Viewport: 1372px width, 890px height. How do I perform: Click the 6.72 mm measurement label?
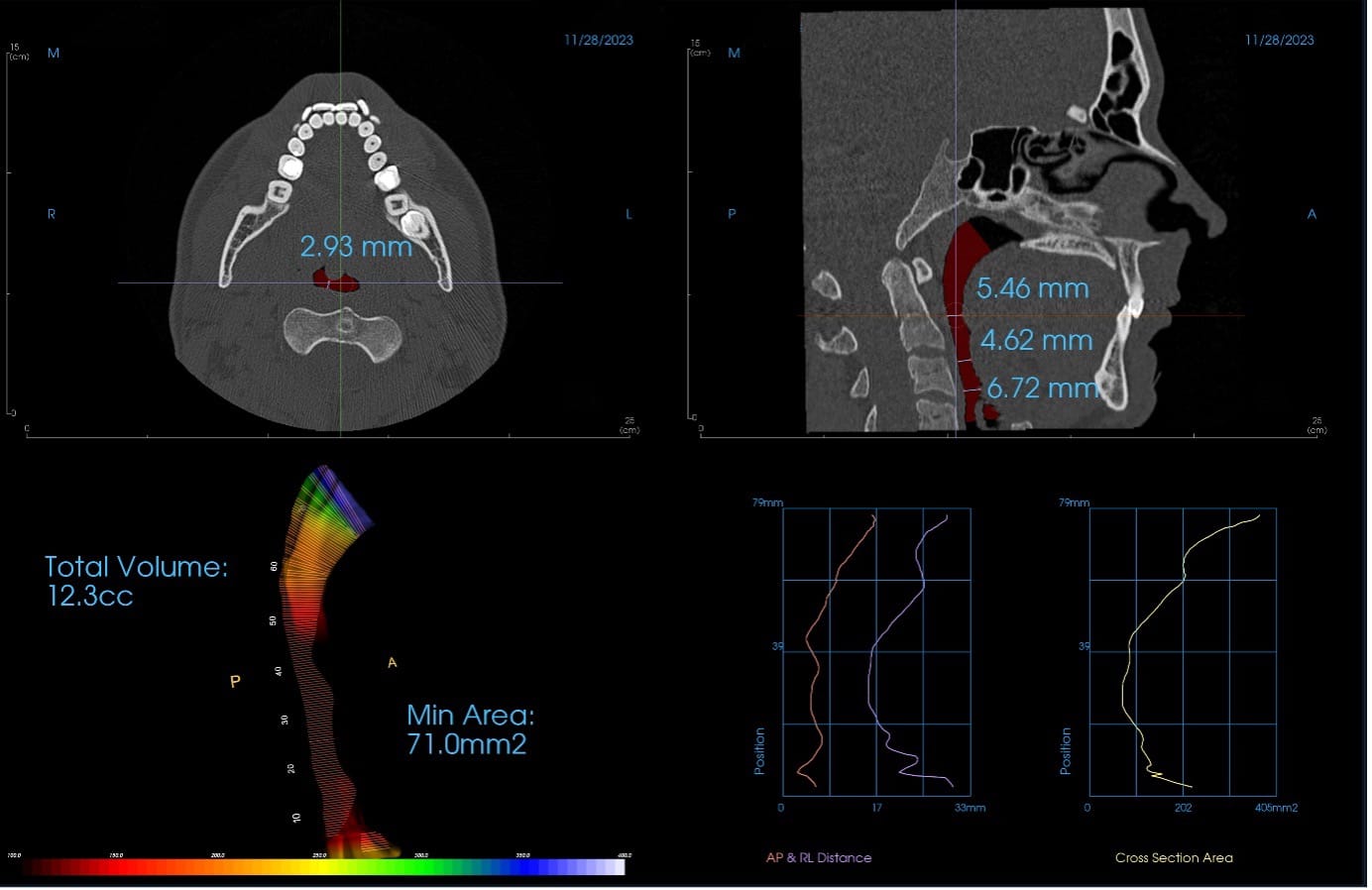coord(1041,388)
